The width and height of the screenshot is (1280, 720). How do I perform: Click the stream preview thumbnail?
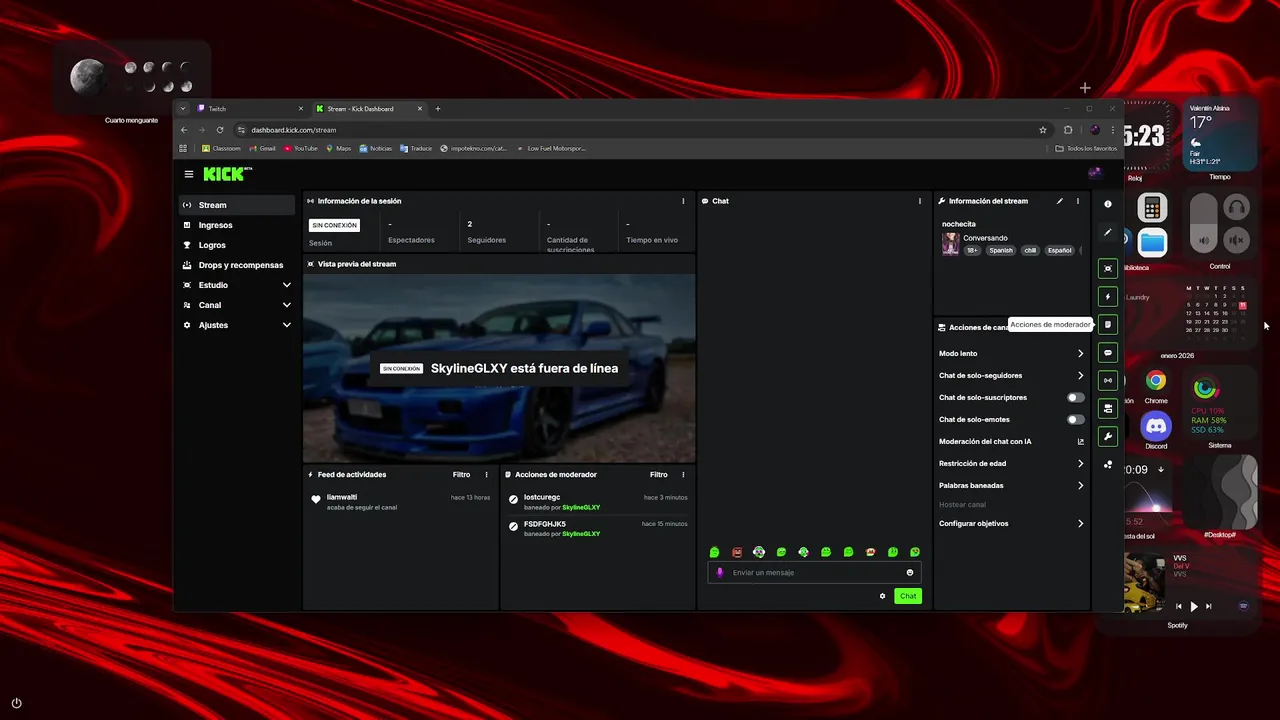click(x=499, y=368)
